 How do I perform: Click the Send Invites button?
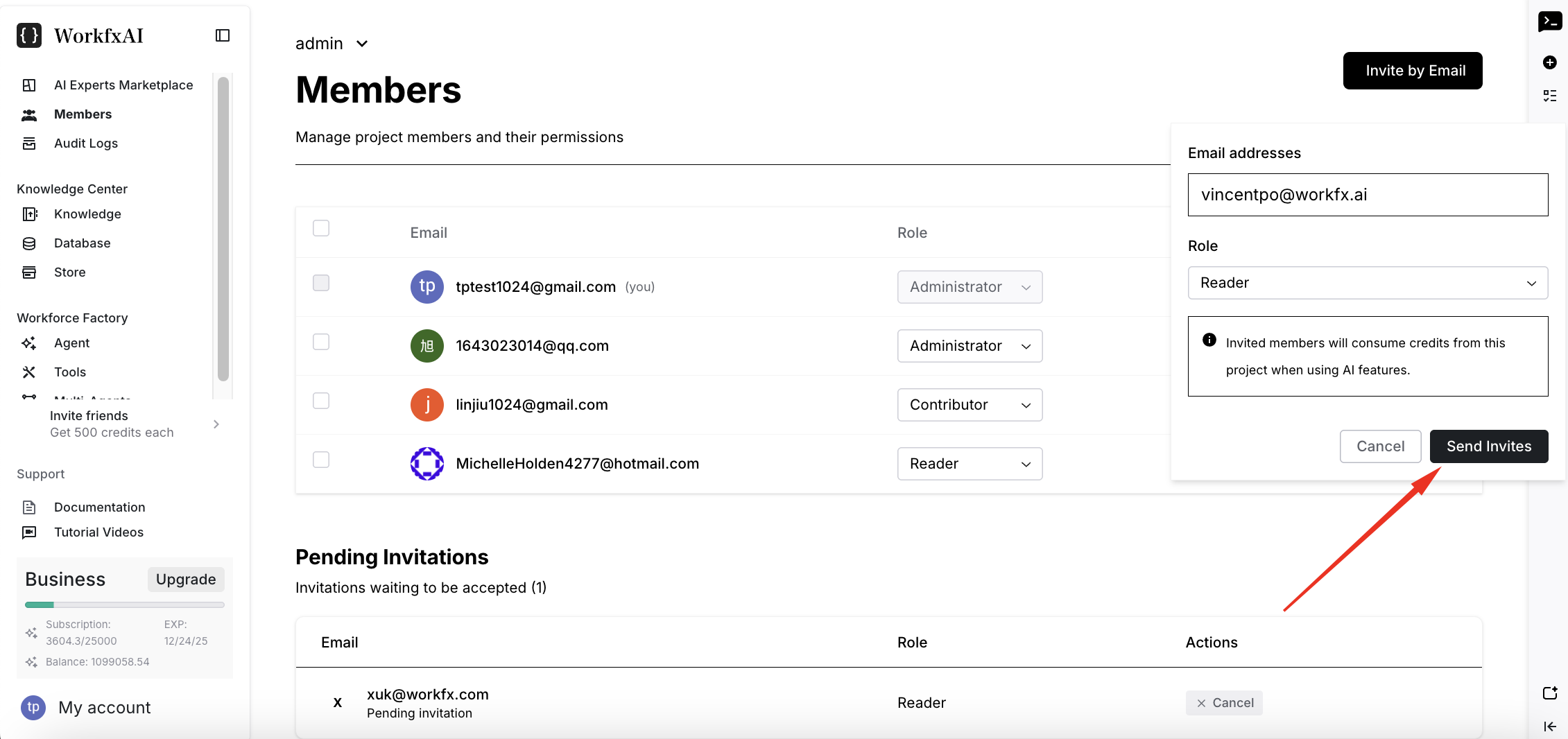(1488, 446)
